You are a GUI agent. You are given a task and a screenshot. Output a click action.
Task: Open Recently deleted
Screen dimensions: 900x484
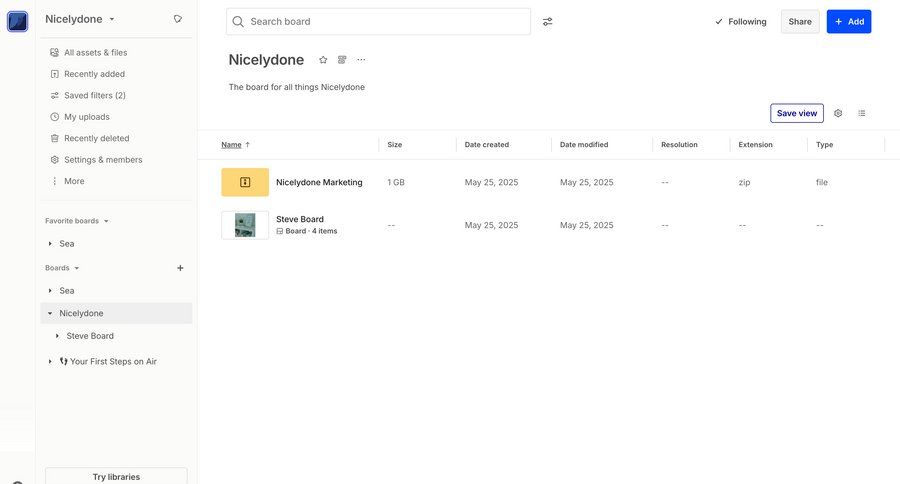coord(96,138)
